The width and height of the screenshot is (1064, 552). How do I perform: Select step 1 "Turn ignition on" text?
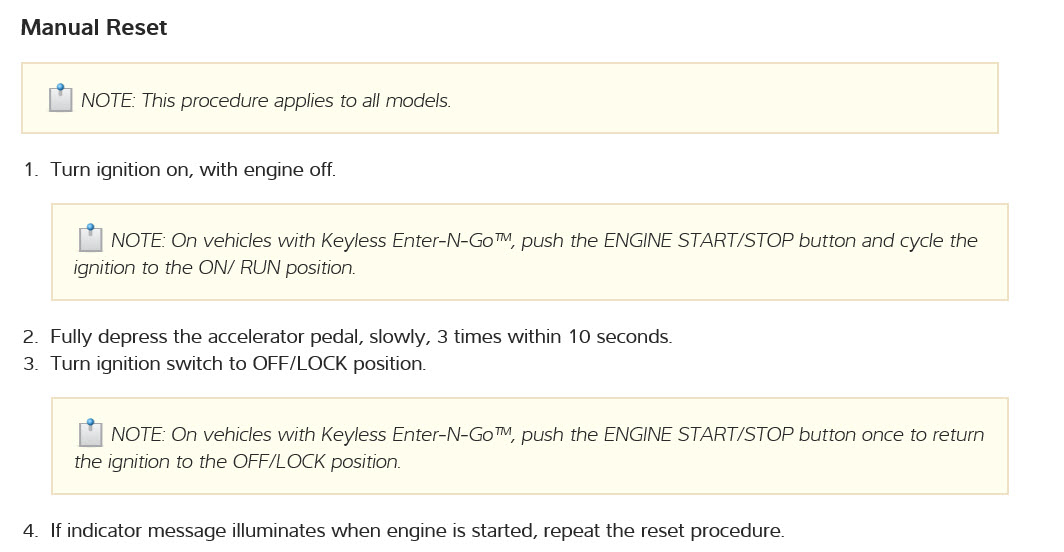(193, 170)
